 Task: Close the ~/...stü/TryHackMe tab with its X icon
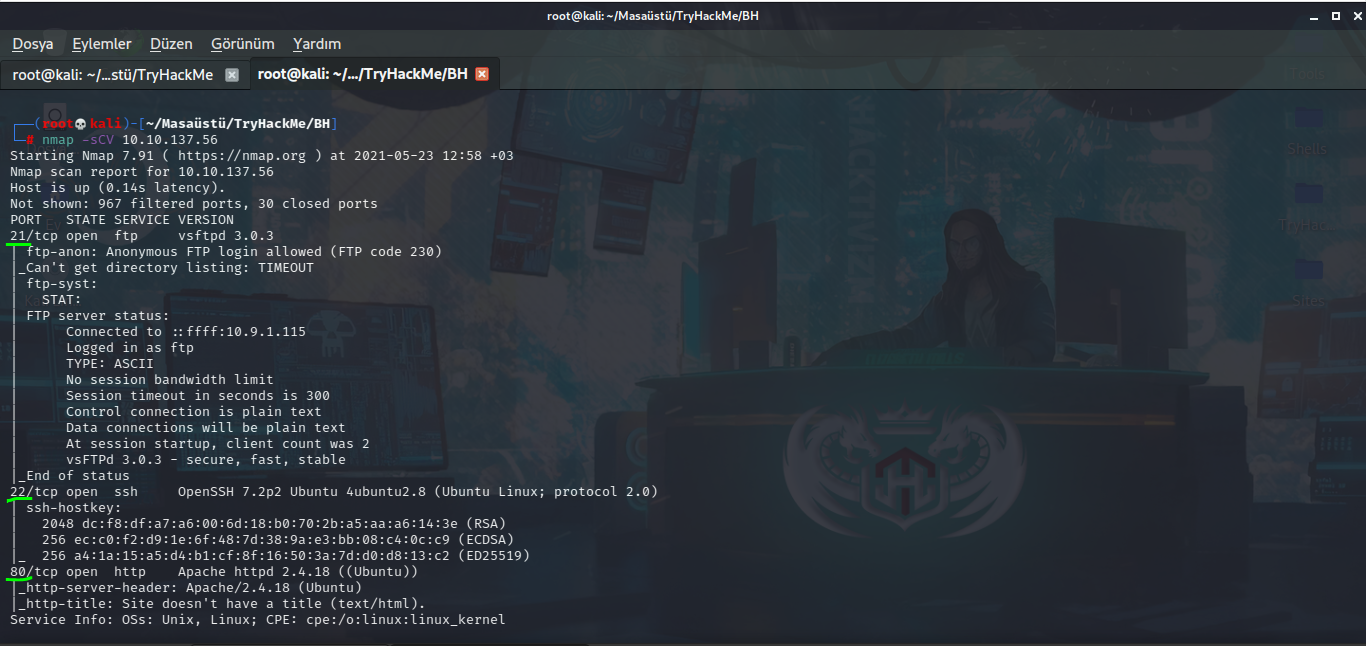tap(232, 75)
